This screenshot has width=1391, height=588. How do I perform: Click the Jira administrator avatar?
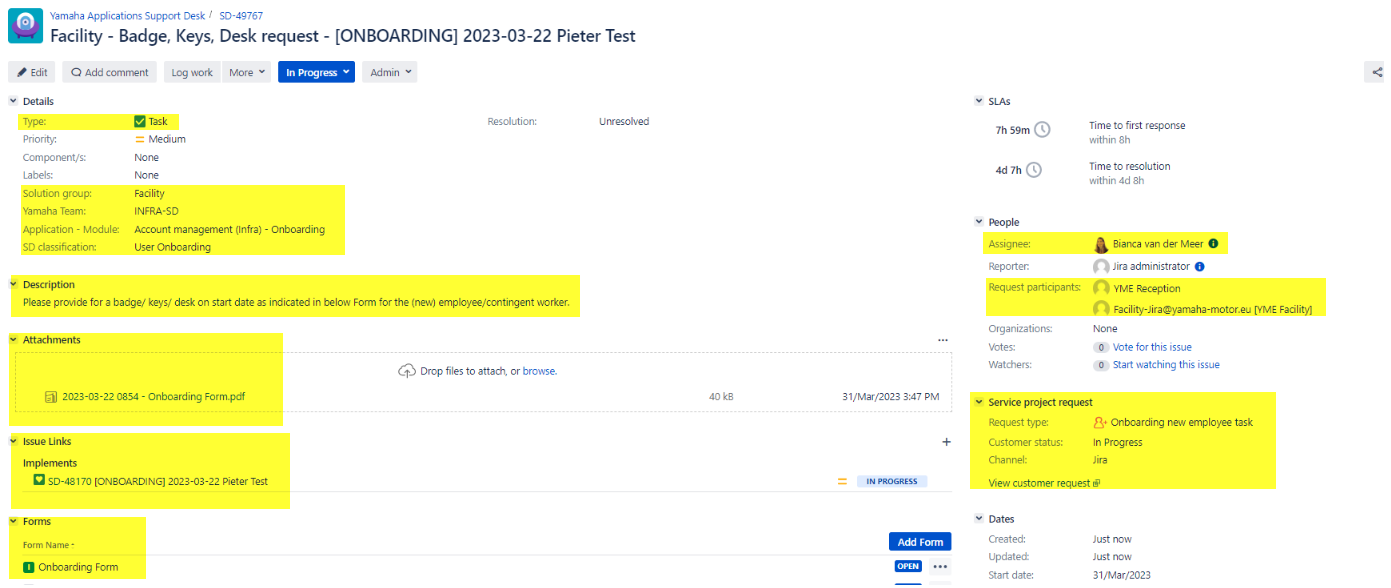1101,267
